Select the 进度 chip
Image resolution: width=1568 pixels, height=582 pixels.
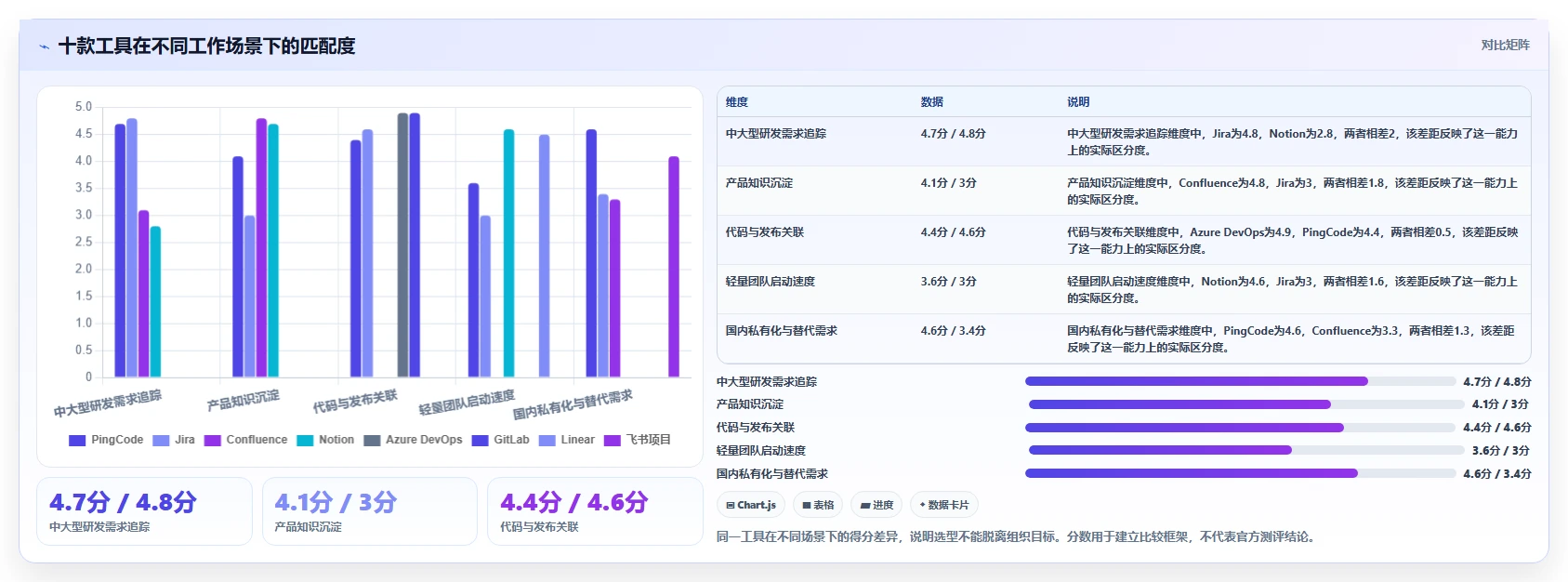click(876, 505)
